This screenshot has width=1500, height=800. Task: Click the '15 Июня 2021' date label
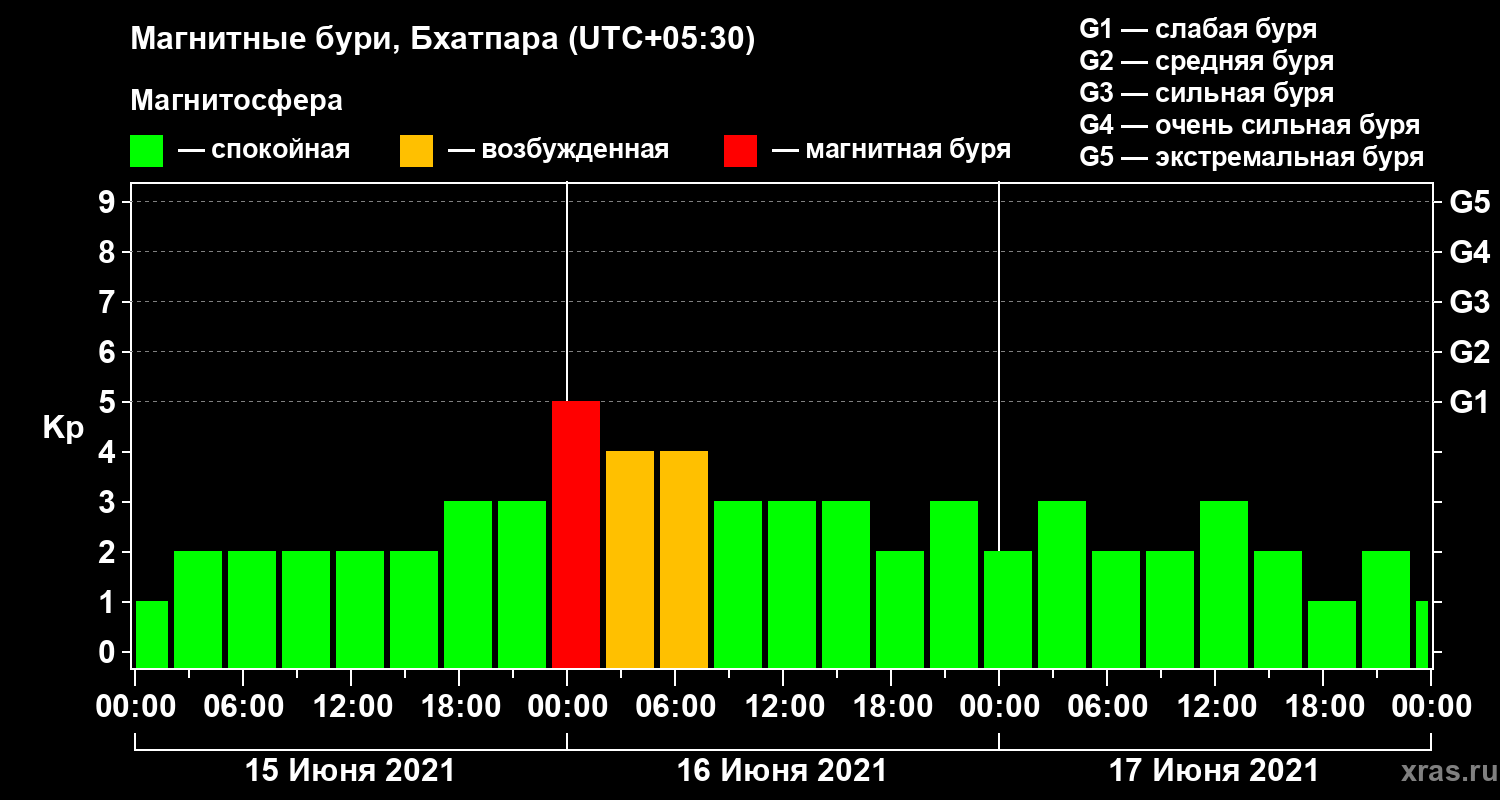(350, 771)
